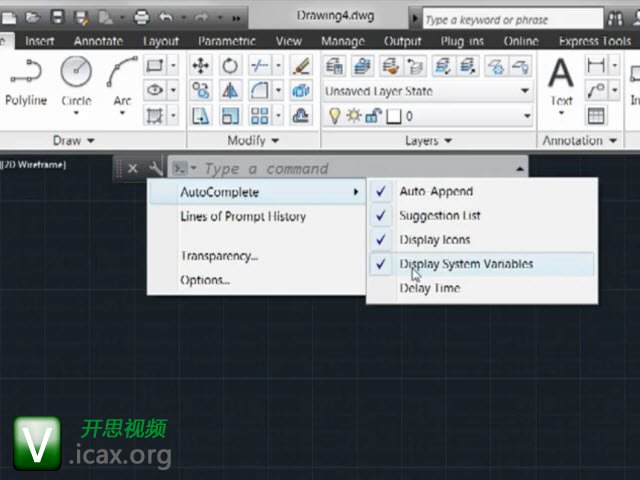The image size is (640, 480).
Task: Open the Express Tools tab
Action: (x=595, y=41)
